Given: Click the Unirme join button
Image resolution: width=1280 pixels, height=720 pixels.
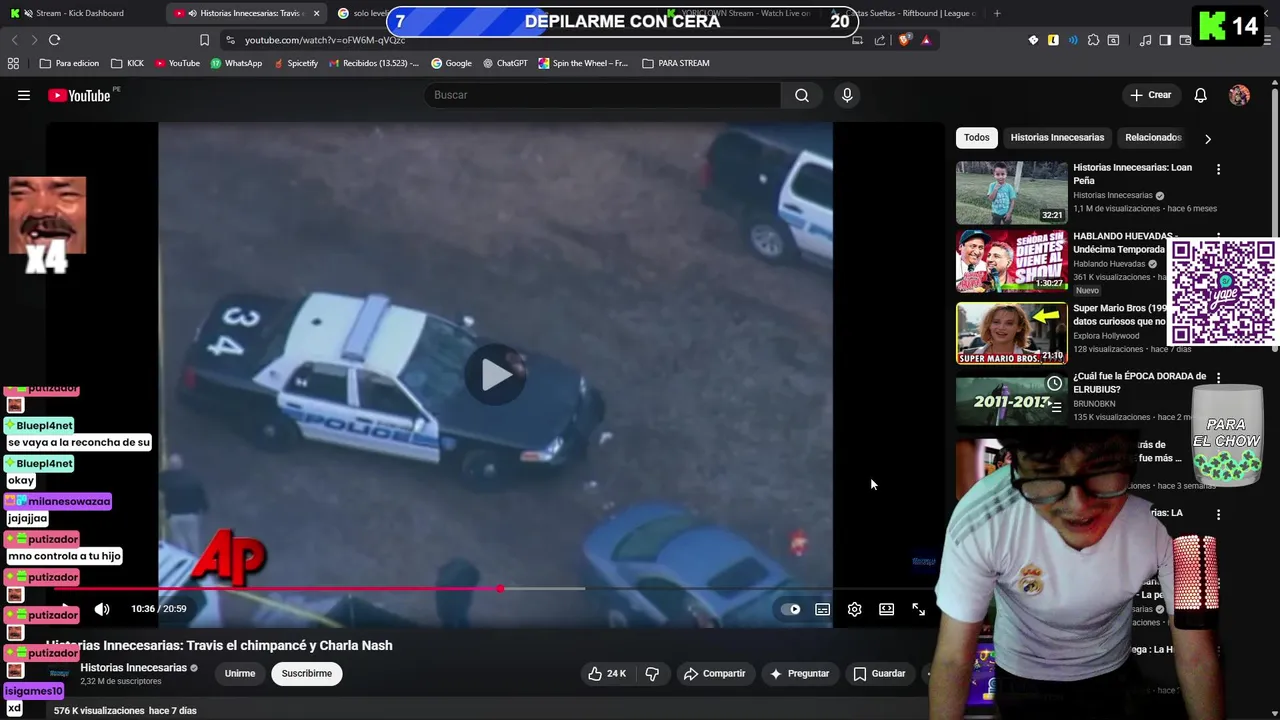Looking at the screenshot, I should 240,674.
